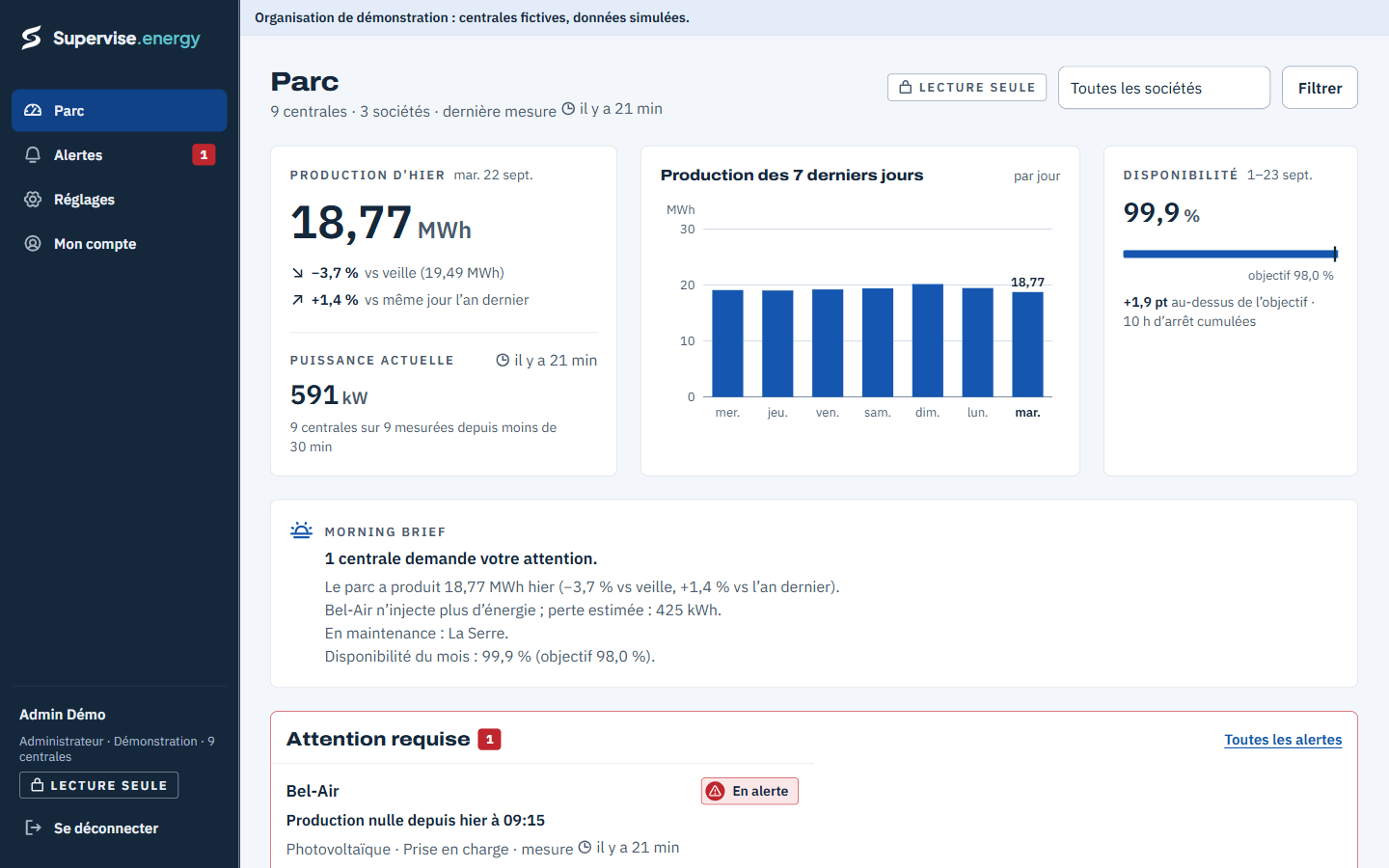
Task: Click the Alertes bell icon
Action: point(33,155)
